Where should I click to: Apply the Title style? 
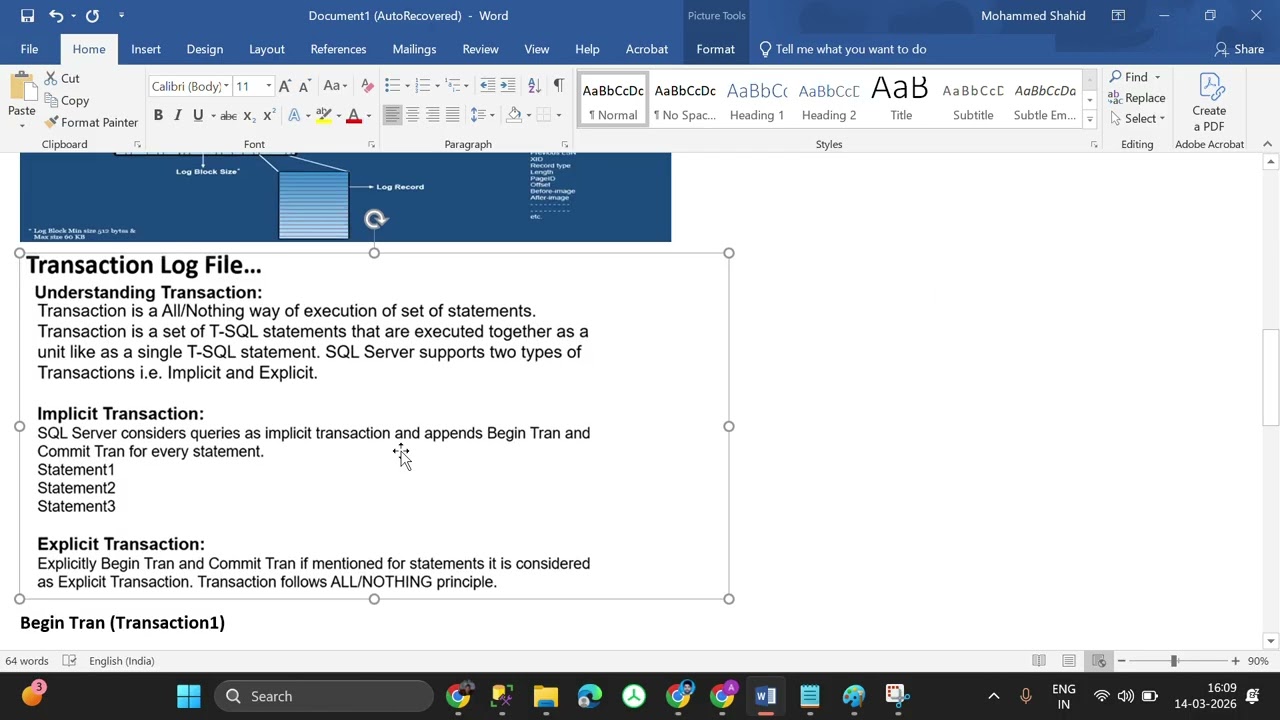pos(901,100)
